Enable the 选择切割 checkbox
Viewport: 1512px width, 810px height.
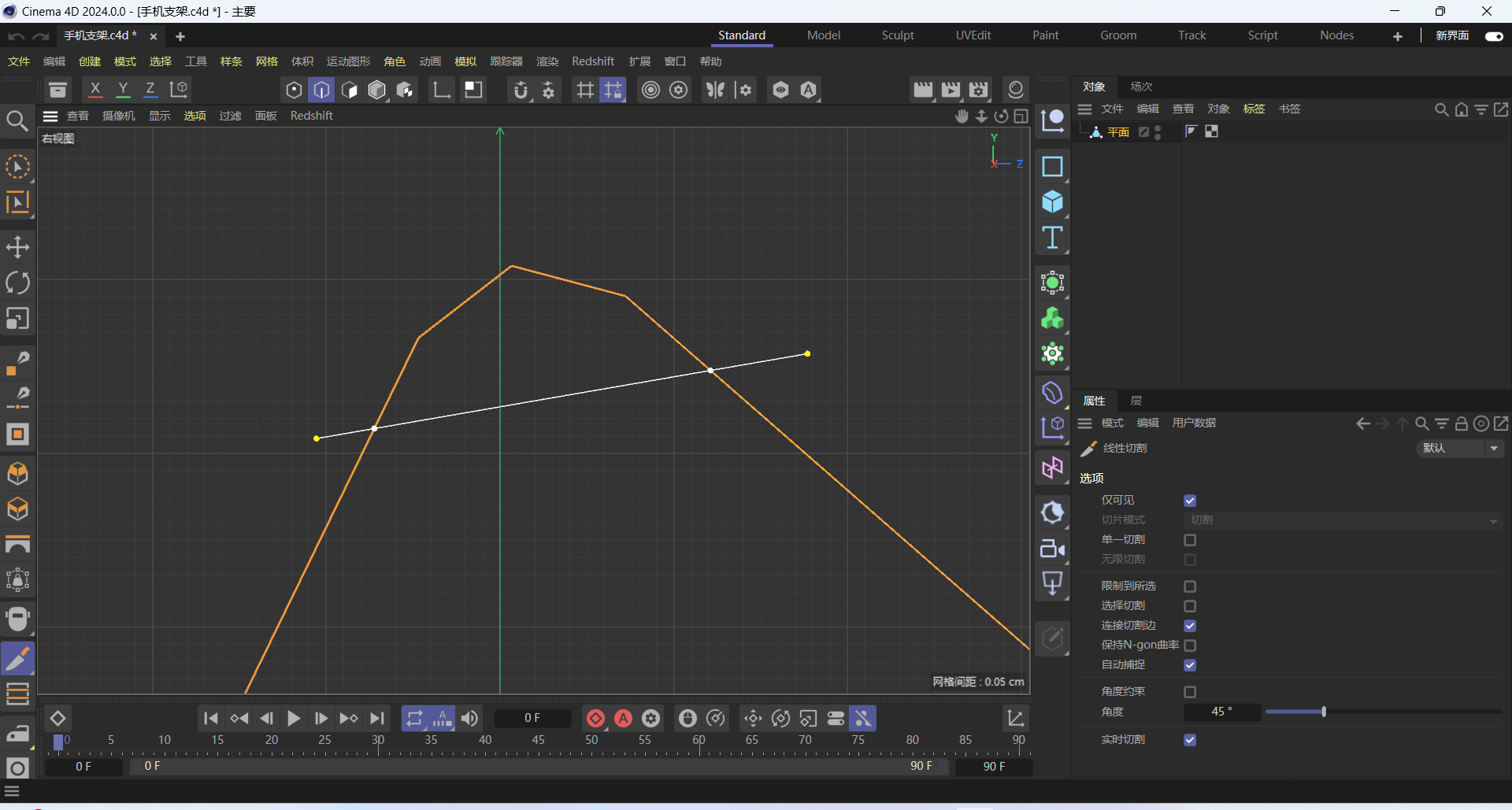tap(1190, 606)
